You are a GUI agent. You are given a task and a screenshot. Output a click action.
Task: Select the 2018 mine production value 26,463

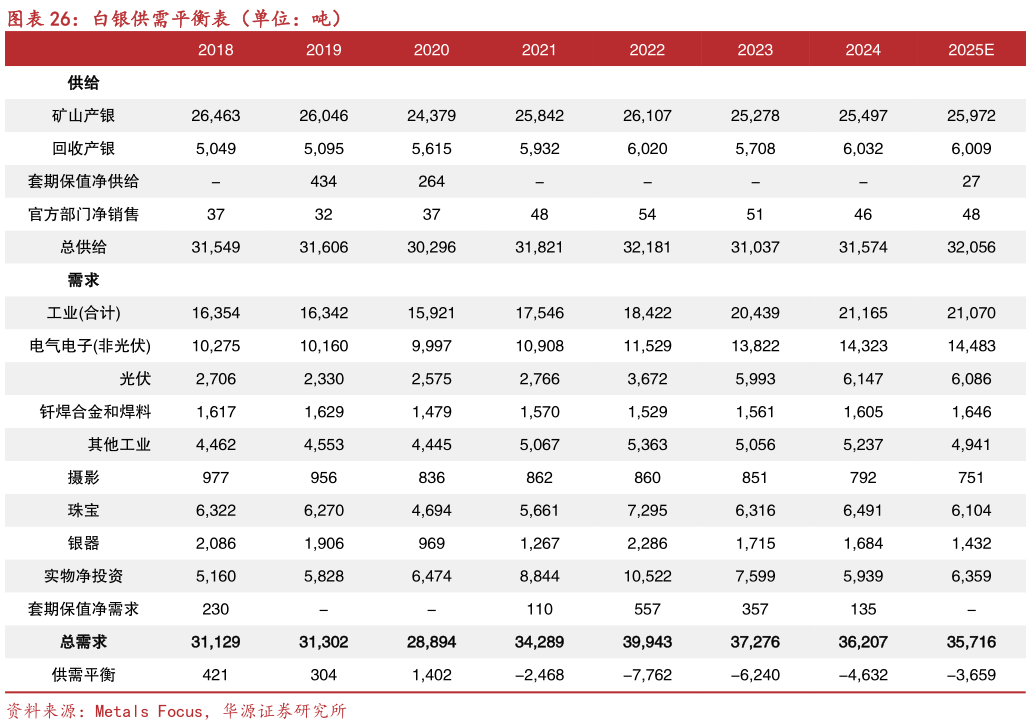216,116
